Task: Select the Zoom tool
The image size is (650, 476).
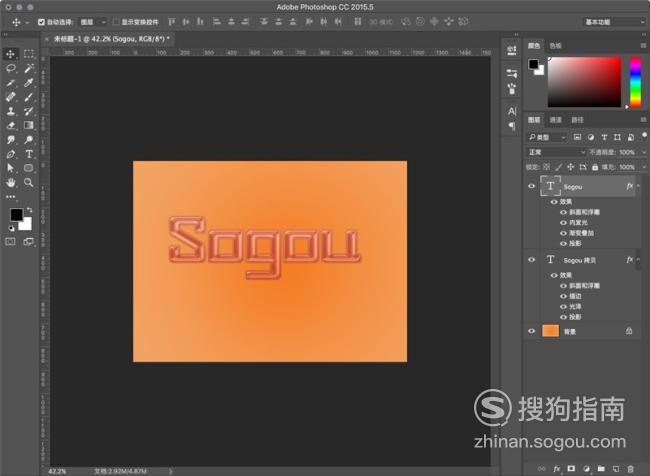Action: 29,182
